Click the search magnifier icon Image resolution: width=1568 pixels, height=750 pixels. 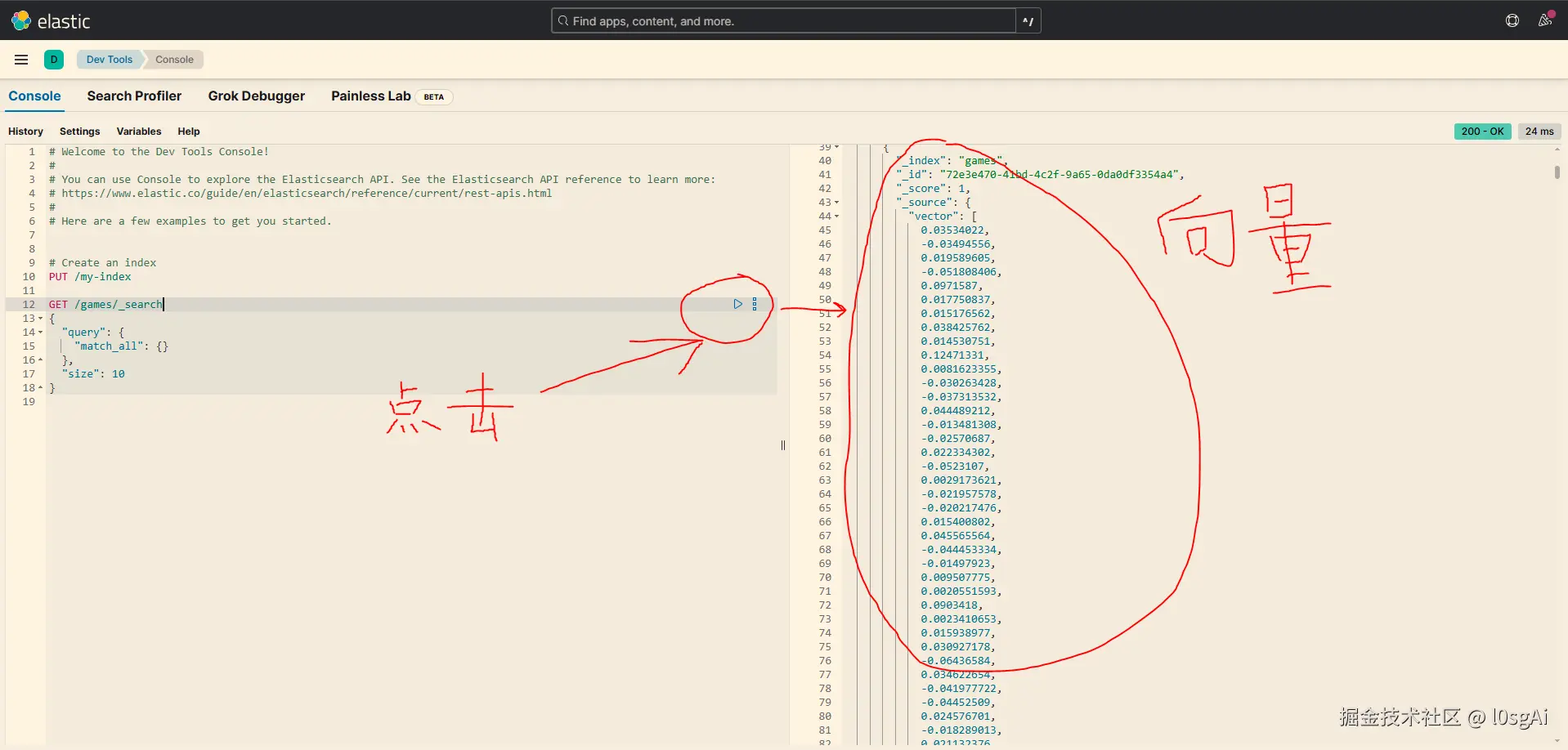coord(562,21)
